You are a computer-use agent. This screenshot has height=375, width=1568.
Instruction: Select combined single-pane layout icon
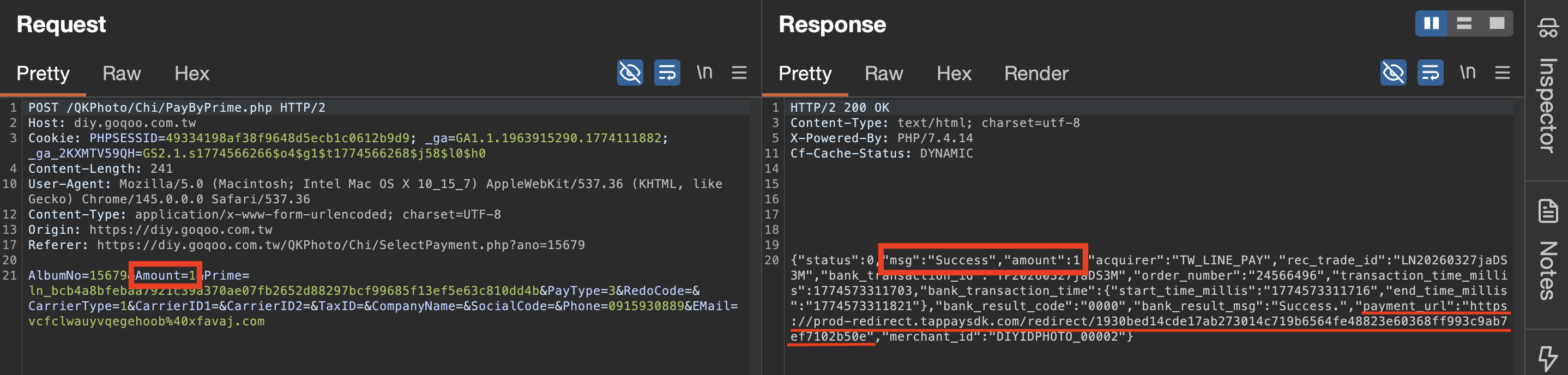[1497, 24]
